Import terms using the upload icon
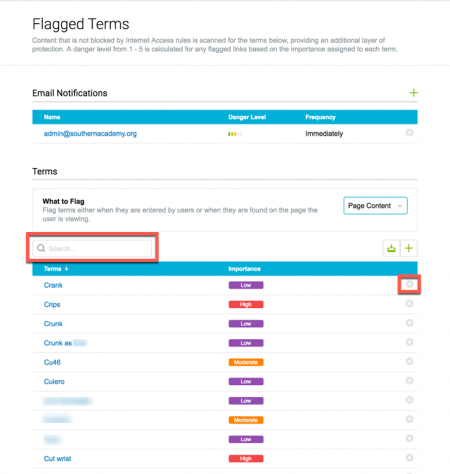Image resolution: width=450 pixels, height=474 pixels. [391, 248]
